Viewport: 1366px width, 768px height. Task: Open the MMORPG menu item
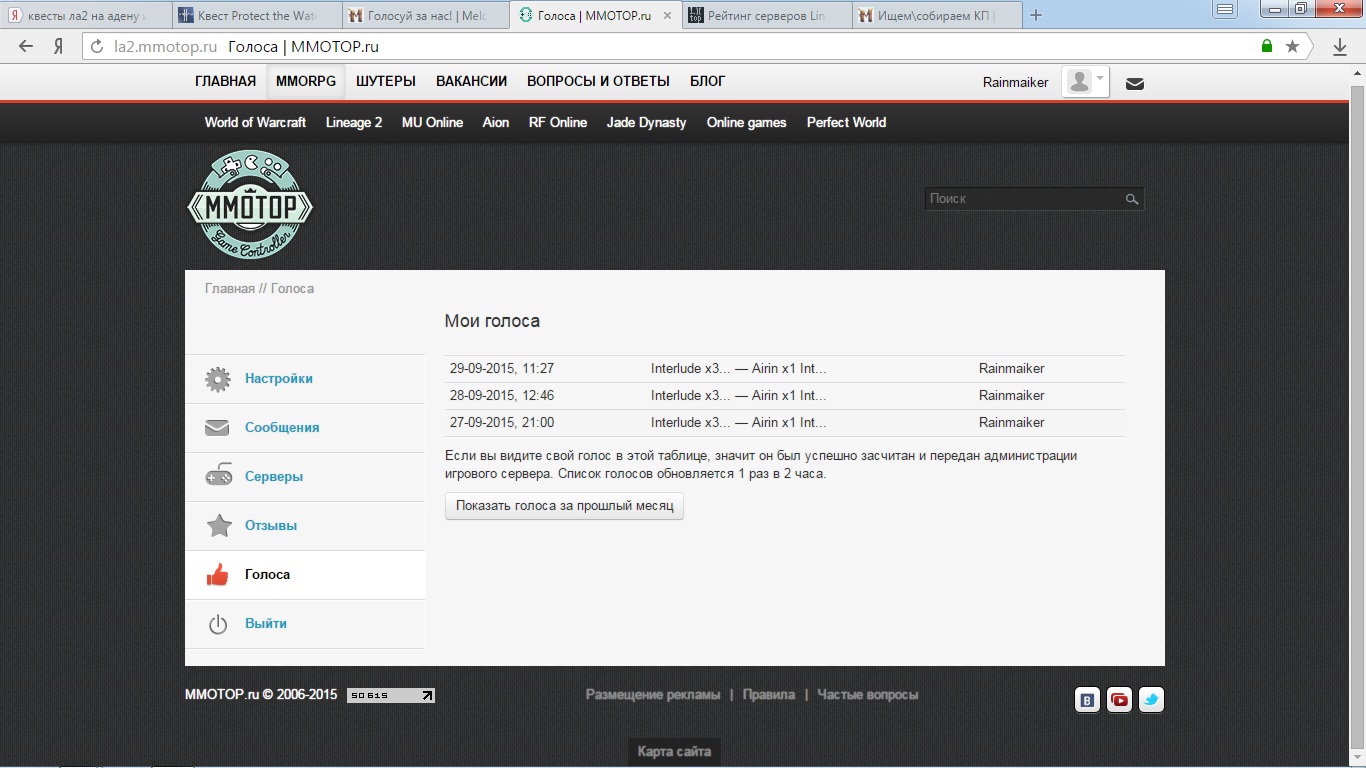pos(306,81)
